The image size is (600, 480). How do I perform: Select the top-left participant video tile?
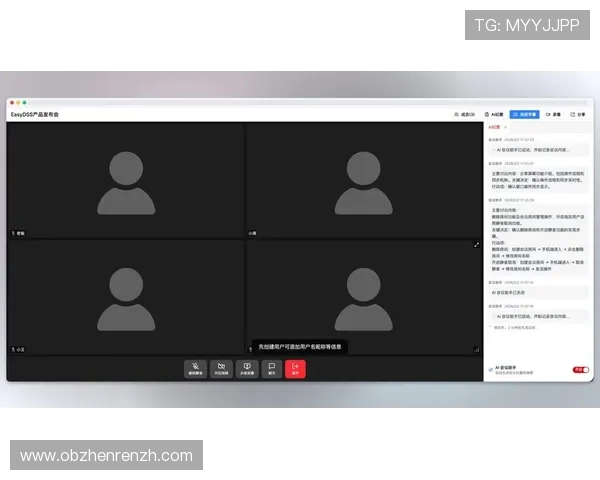click(x=125, y=180)
